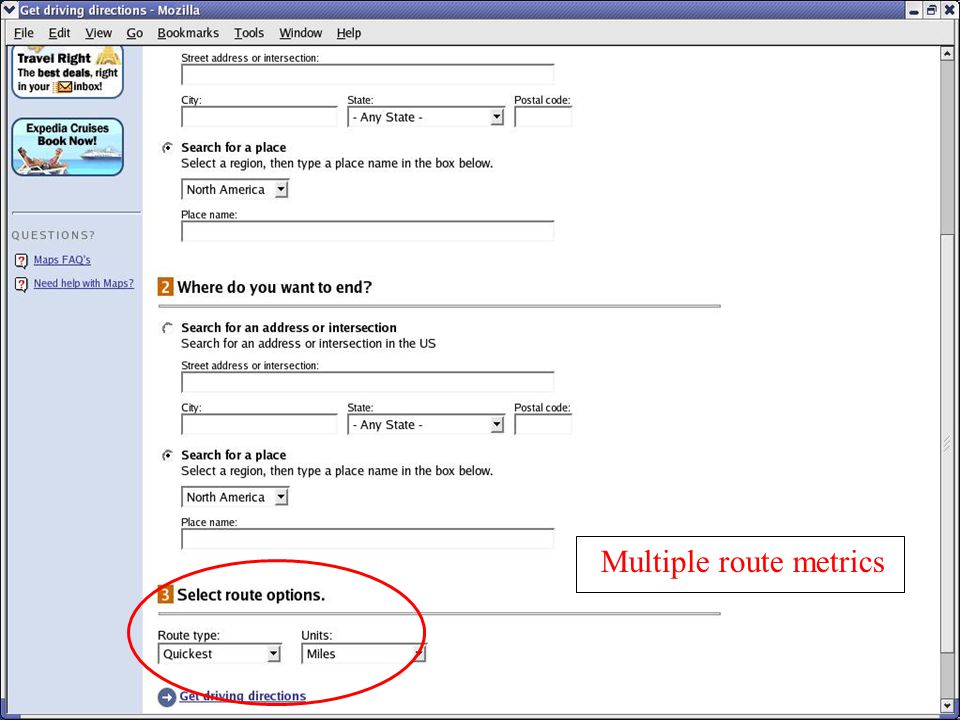The image size is (960, 720).
Task: Open the Tools menu
Action: pyautogui.click(x=249, y=33)
